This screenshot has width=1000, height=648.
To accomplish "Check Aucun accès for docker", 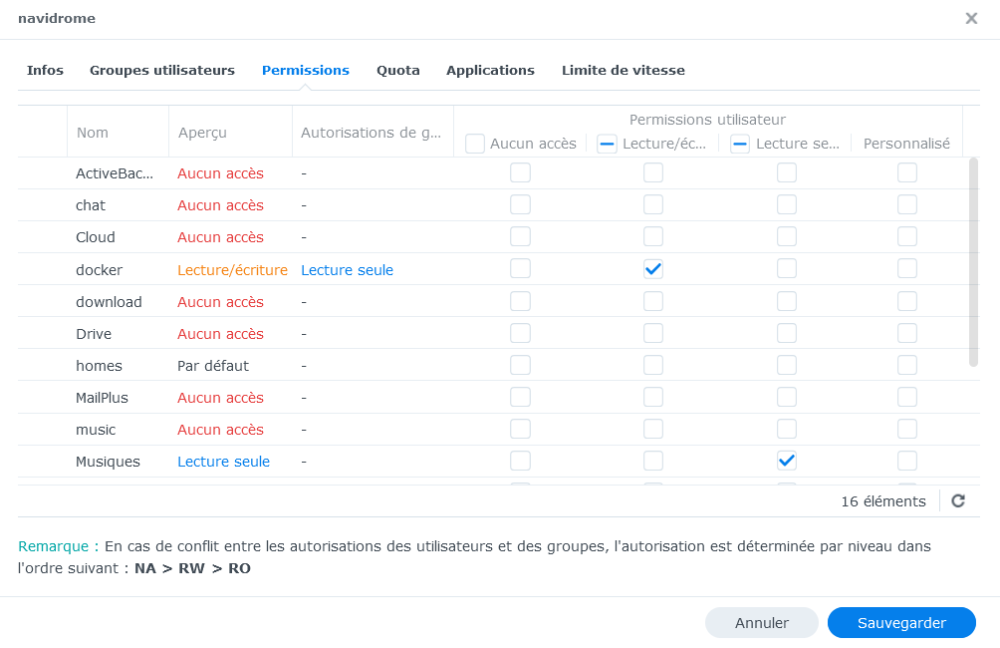I will pos(520,269).
